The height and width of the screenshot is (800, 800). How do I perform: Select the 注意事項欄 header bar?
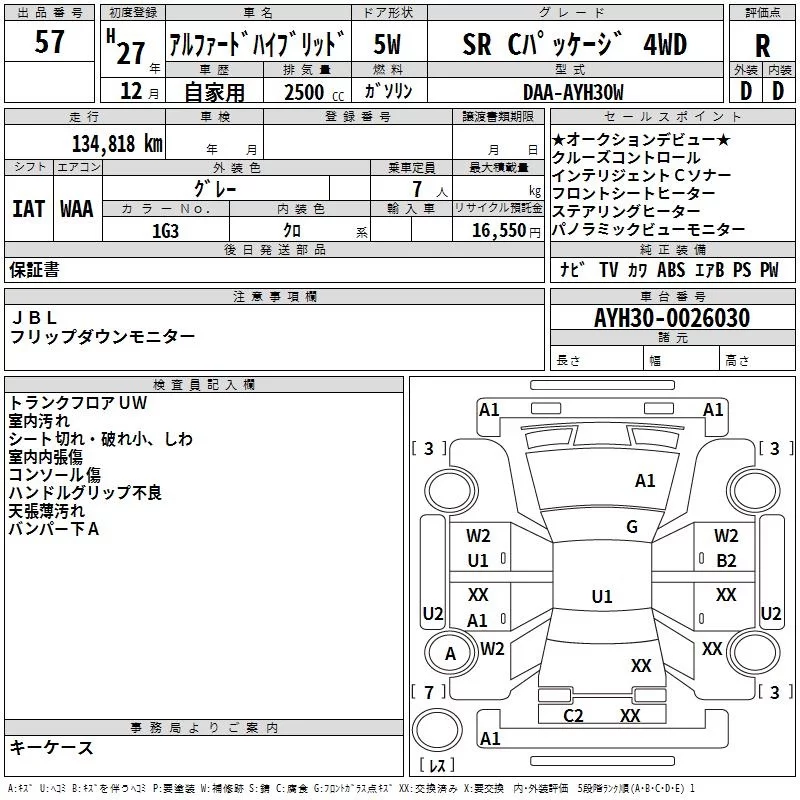(274, 296)
